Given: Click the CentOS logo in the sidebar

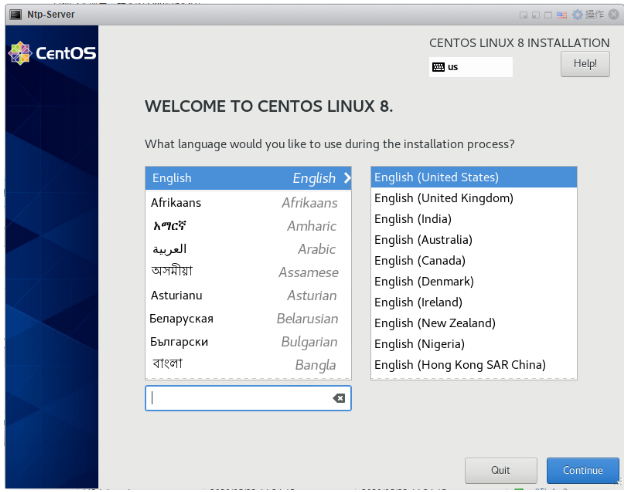Looking at the screenshot, I should (x=51, y=53).
